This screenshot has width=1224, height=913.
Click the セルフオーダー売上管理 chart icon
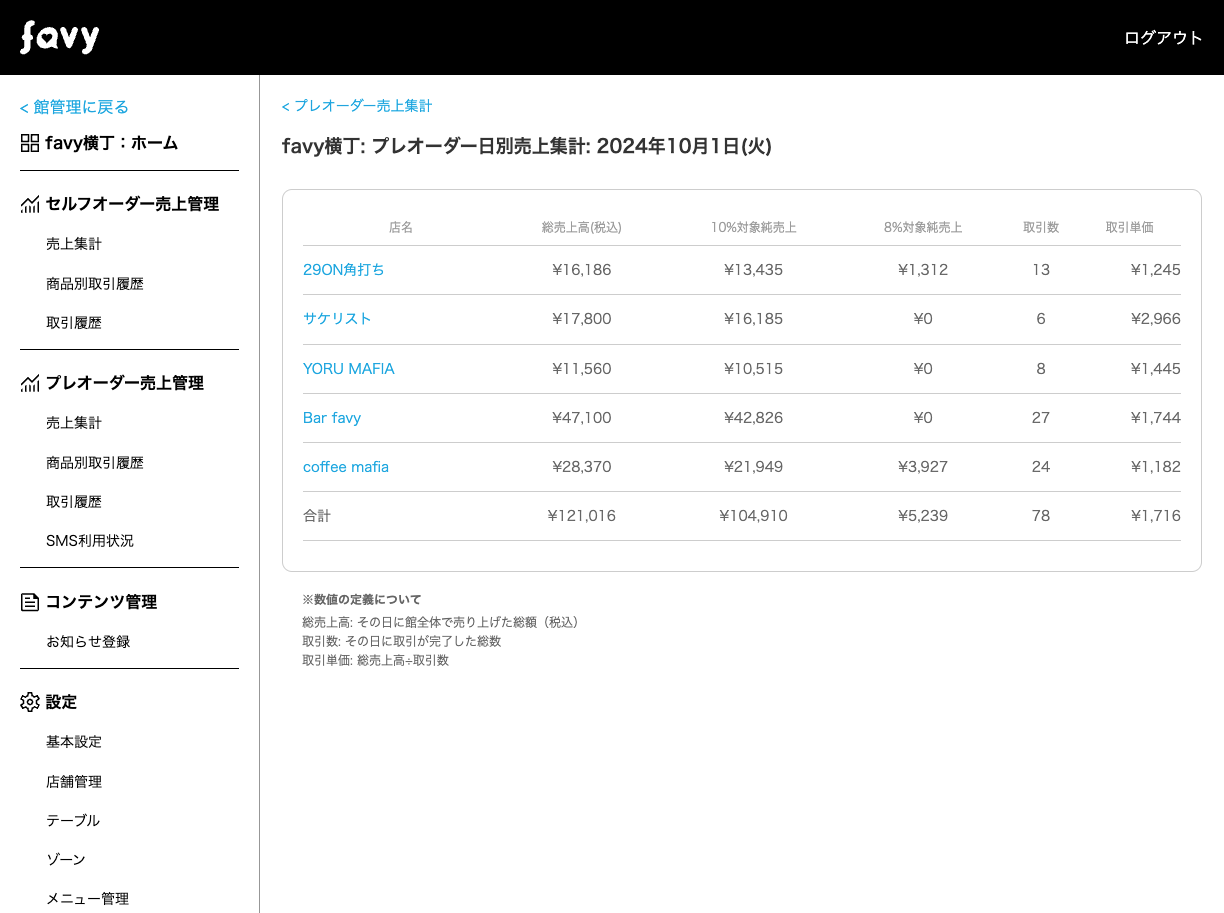(x=30, y=204)
